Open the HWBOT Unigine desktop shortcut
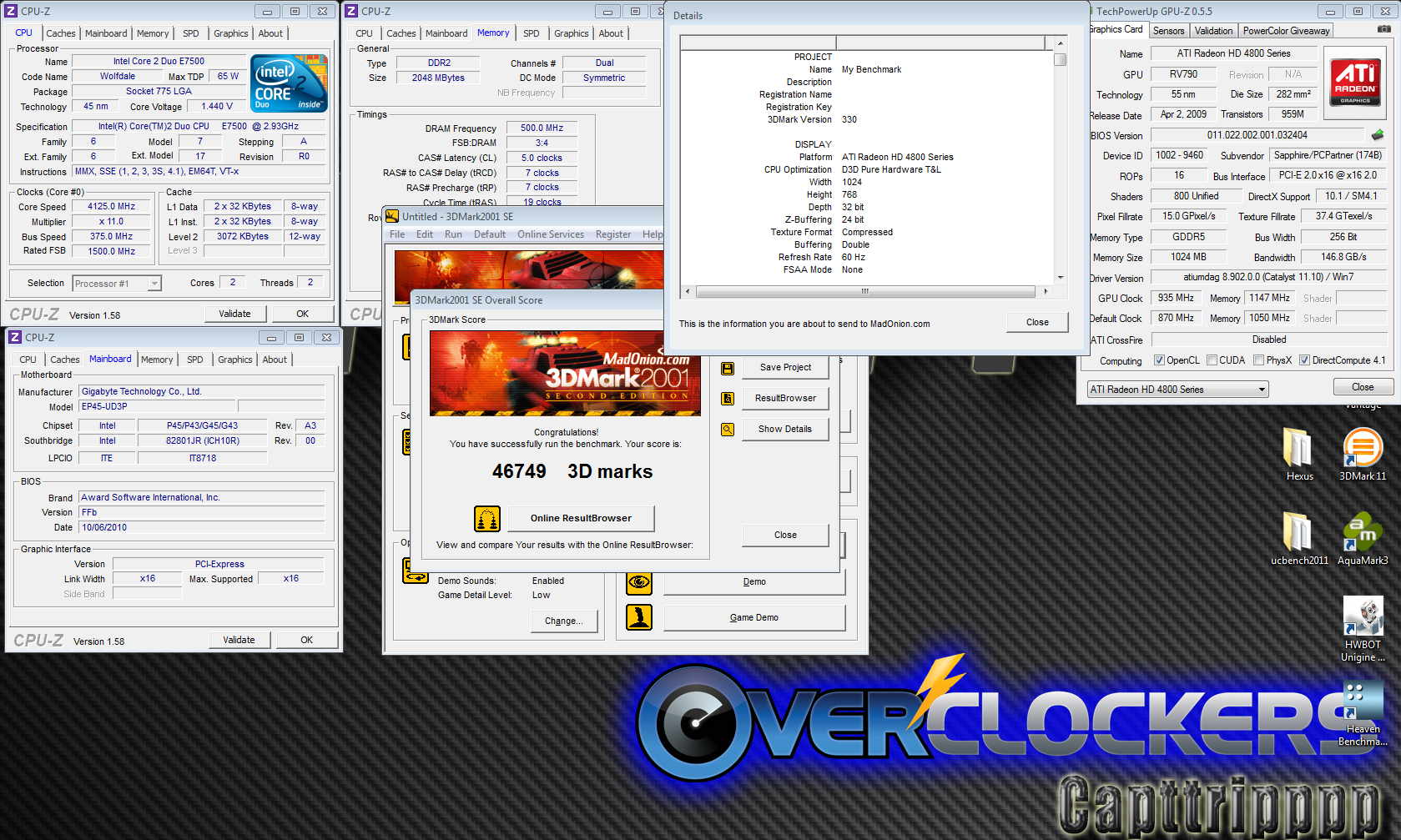This screenshot has width=1401, height=840. 1363,629
